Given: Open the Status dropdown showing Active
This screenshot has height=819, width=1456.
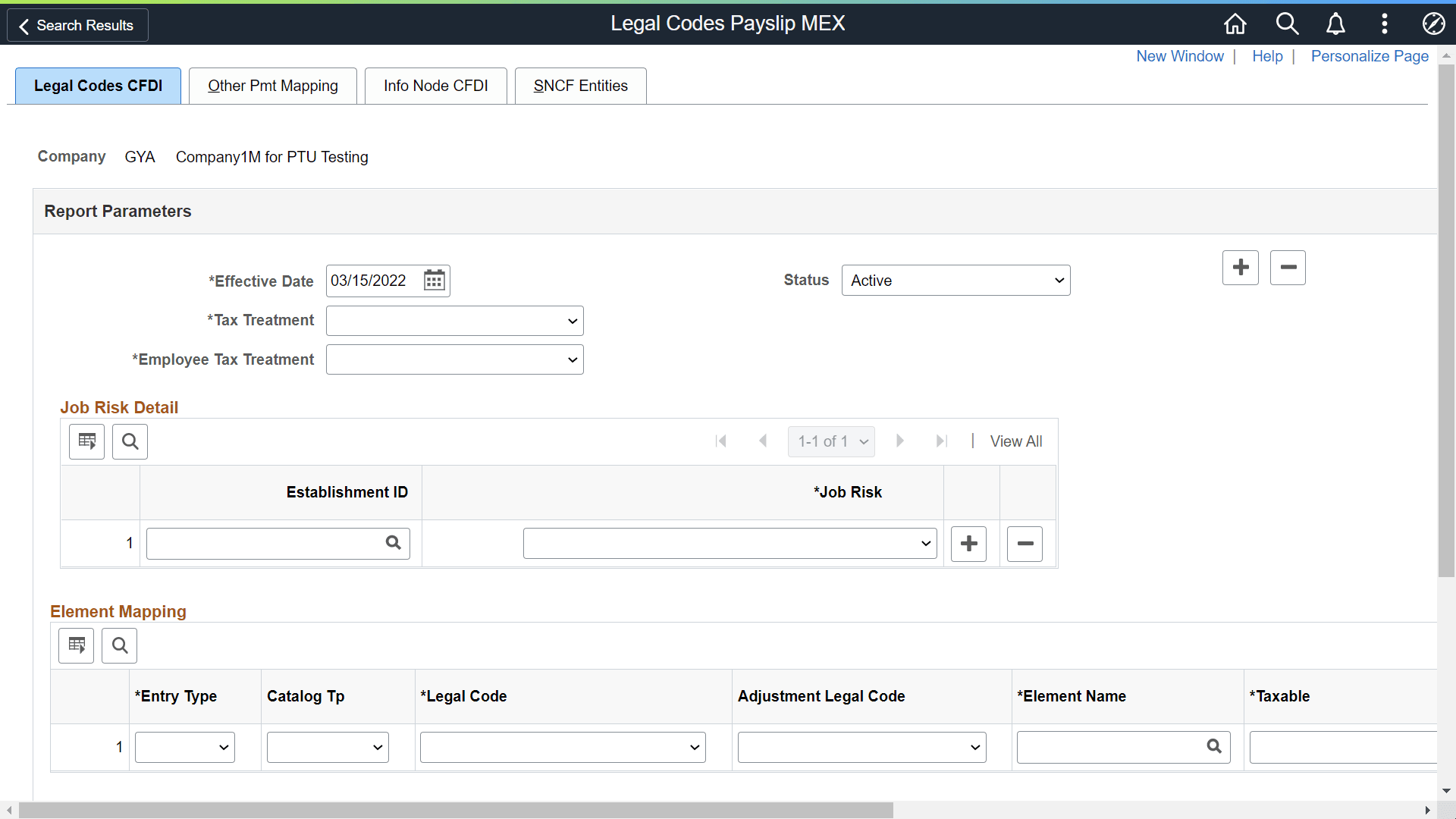Looking at the screenshot, I should (x=955, y=280).
